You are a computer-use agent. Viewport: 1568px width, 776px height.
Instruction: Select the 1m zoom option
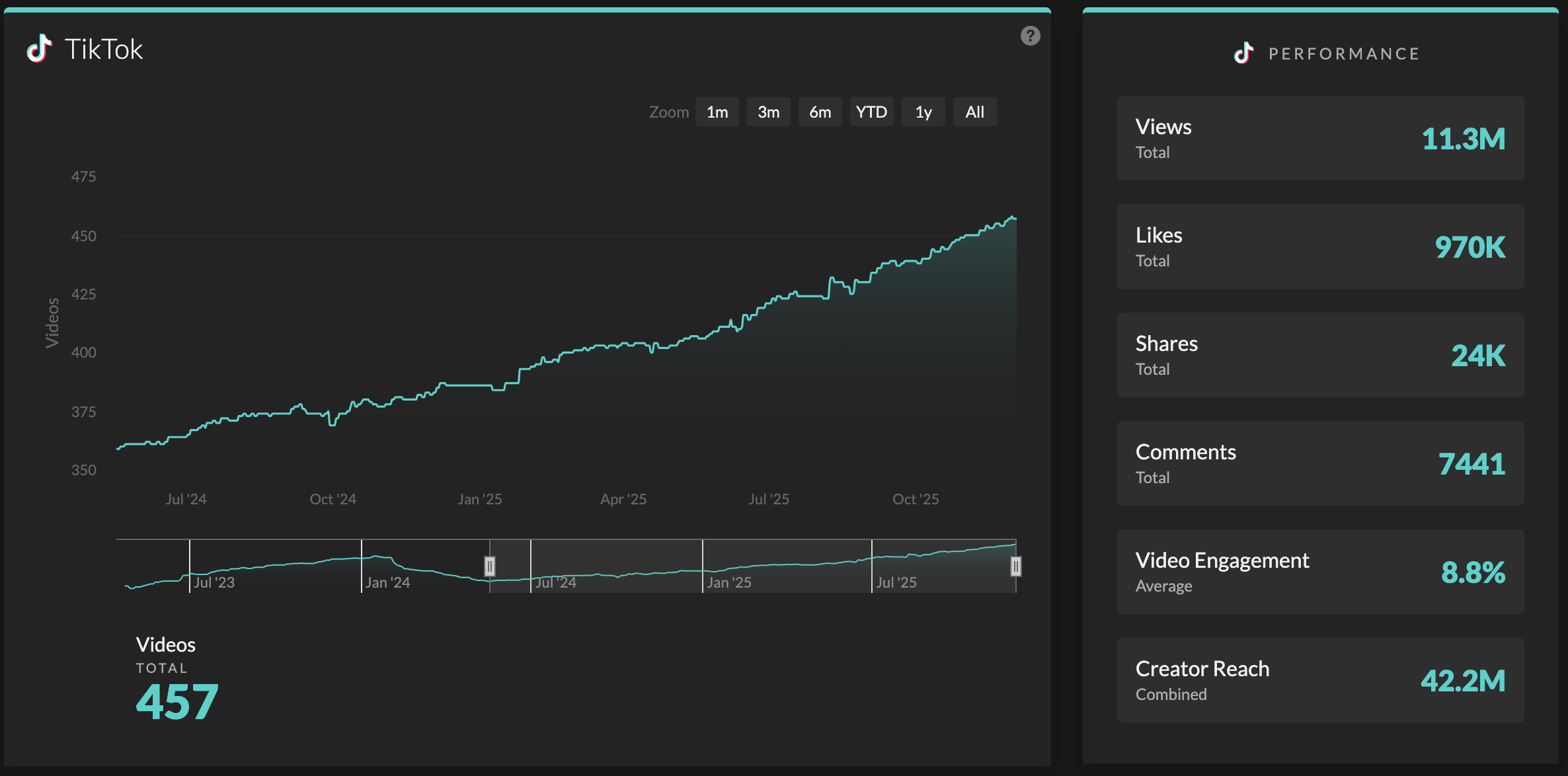717,112
